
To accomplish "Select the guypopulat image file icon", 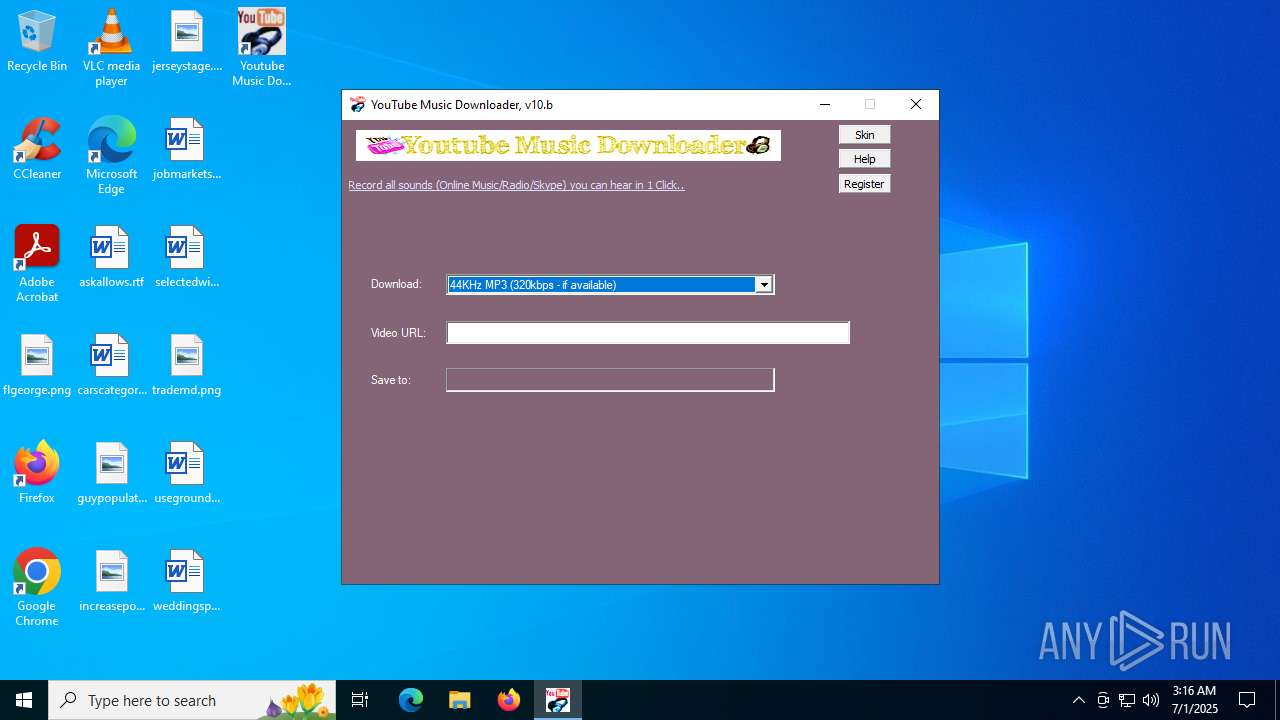I will pyautogui.click(x=111, y=473).
